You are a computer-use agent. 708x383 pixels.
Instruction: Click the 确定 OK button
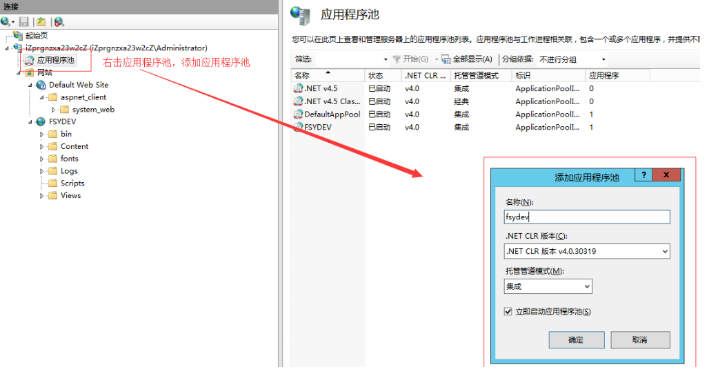576,340
